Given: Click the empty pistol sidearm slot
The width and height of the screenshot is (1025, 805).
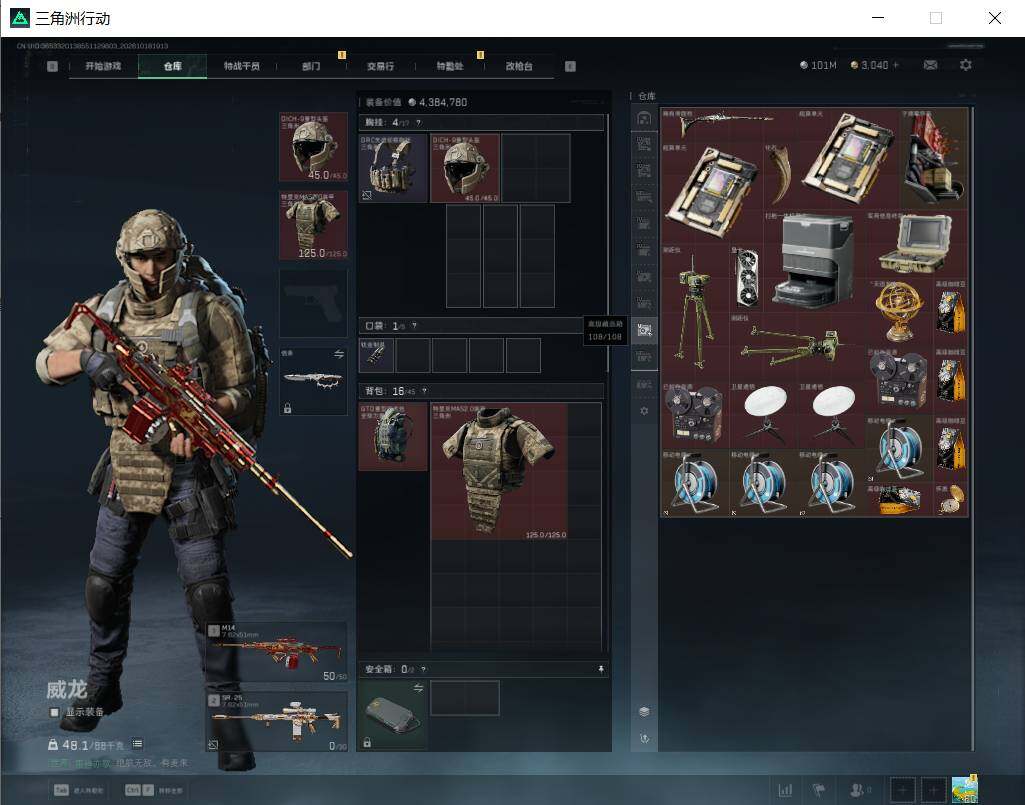Looking at the screenshot, I should [314, 303].
